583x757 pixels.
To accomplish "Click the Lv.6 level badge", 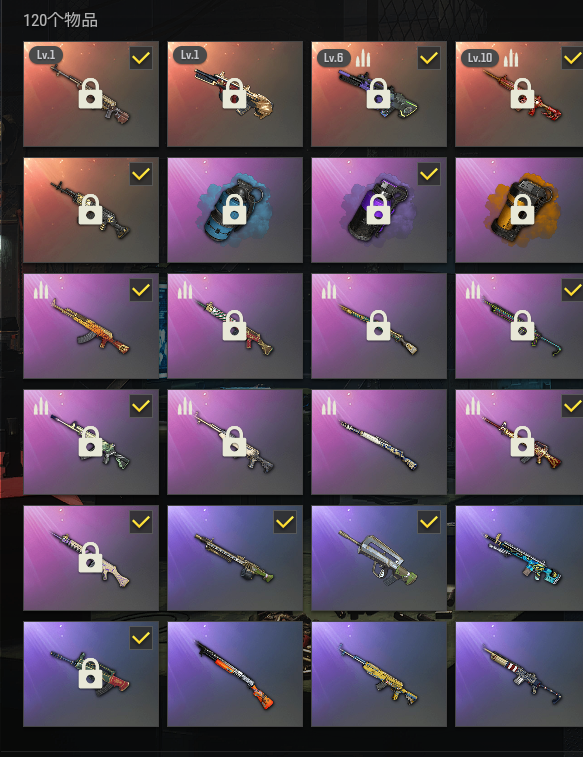I will tap(333, 58).
